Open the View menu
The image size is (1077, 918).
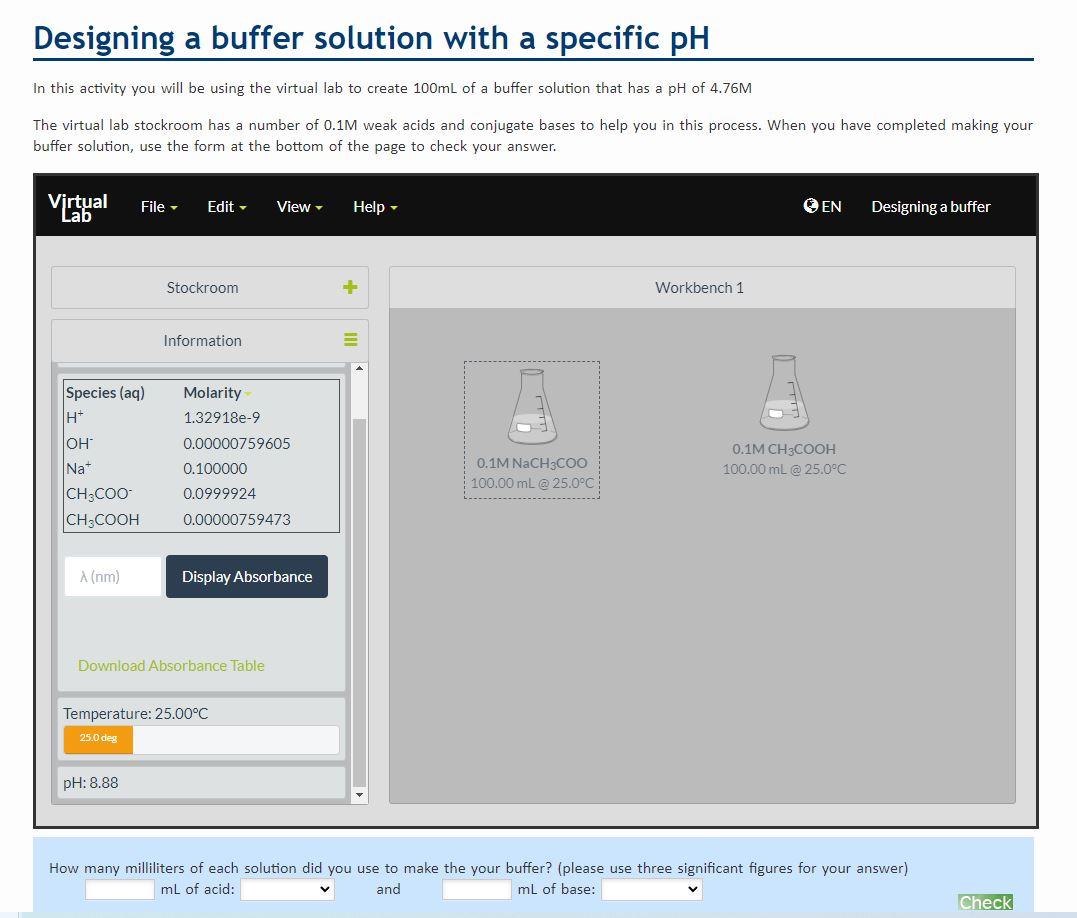pos(297,206)
